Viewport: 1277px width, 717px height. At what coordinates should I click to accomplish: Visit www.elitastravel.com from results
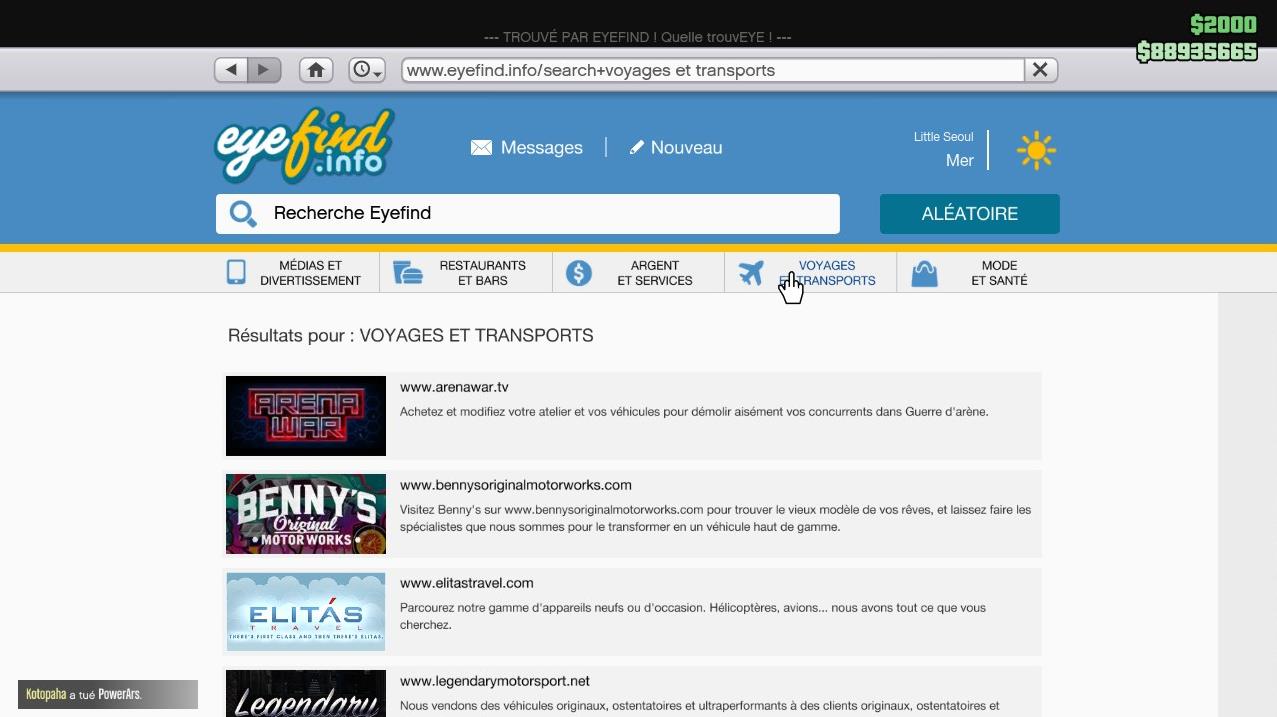466,582
